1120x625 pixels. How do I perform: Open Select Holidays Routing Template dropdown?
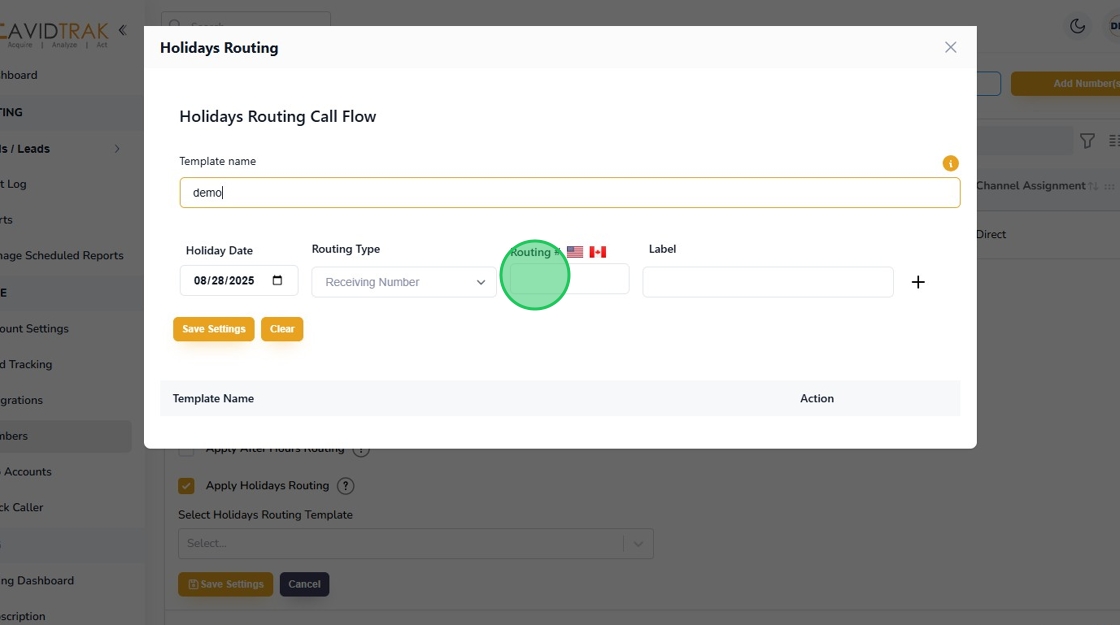pos(416,544)
